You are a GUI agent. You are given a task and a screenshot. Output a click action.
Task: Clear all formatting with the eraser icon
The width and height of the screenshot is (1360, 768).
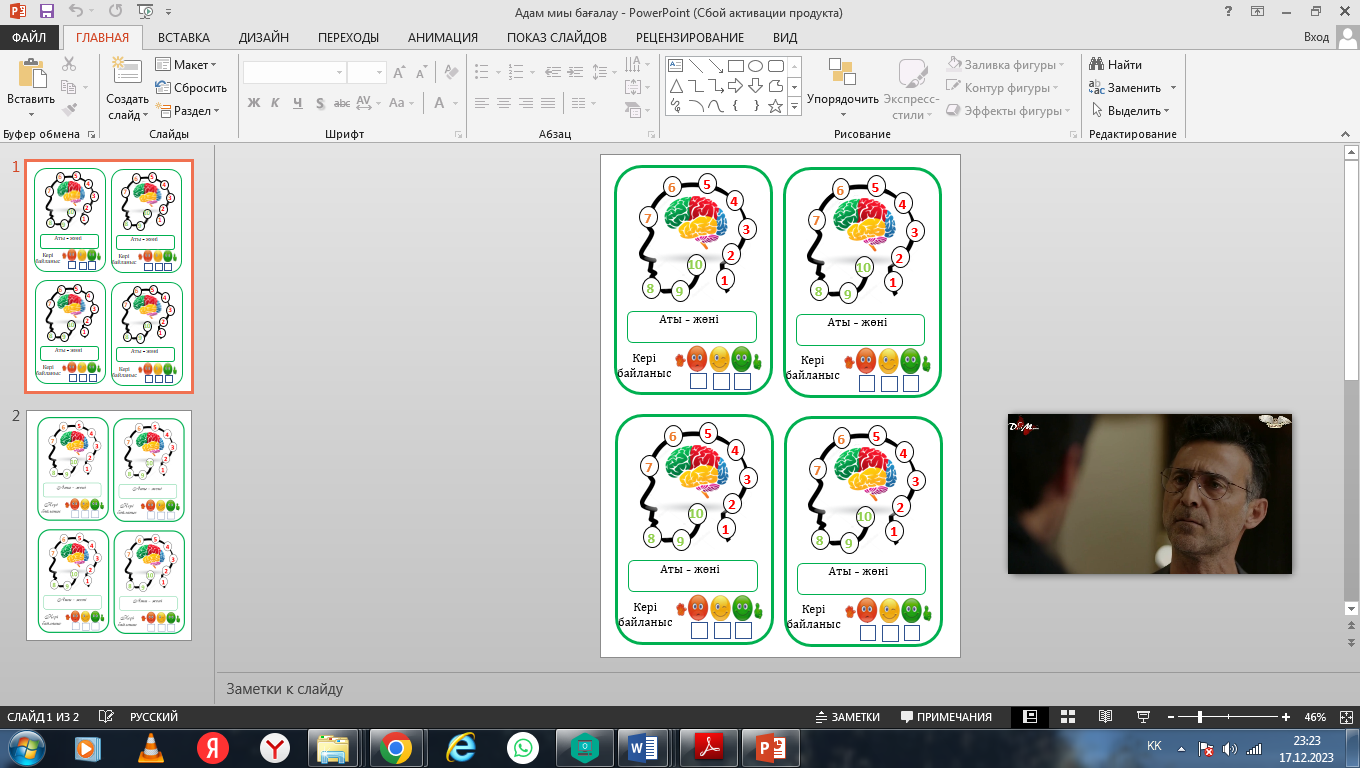[451, 72]
